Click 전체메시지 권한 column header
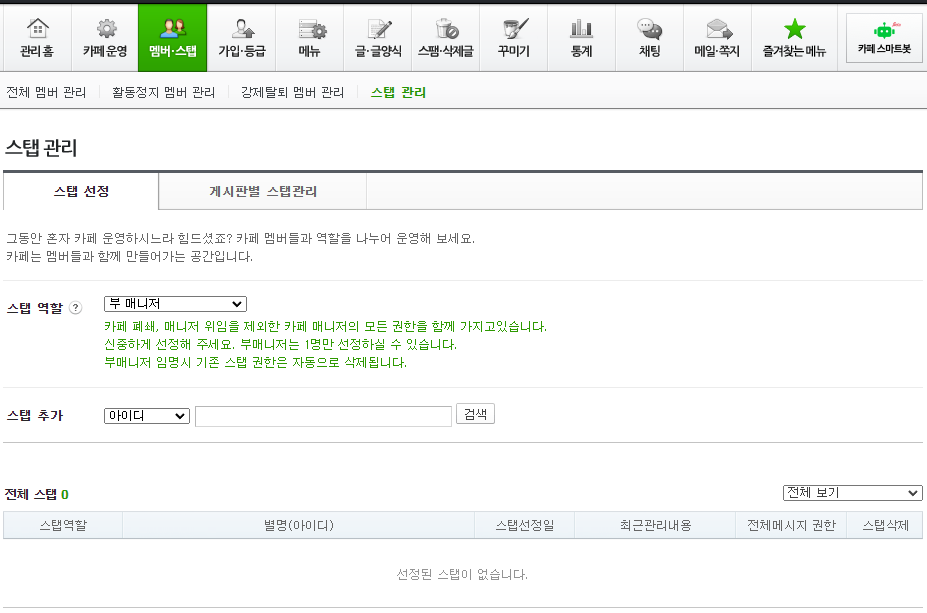 791,525
